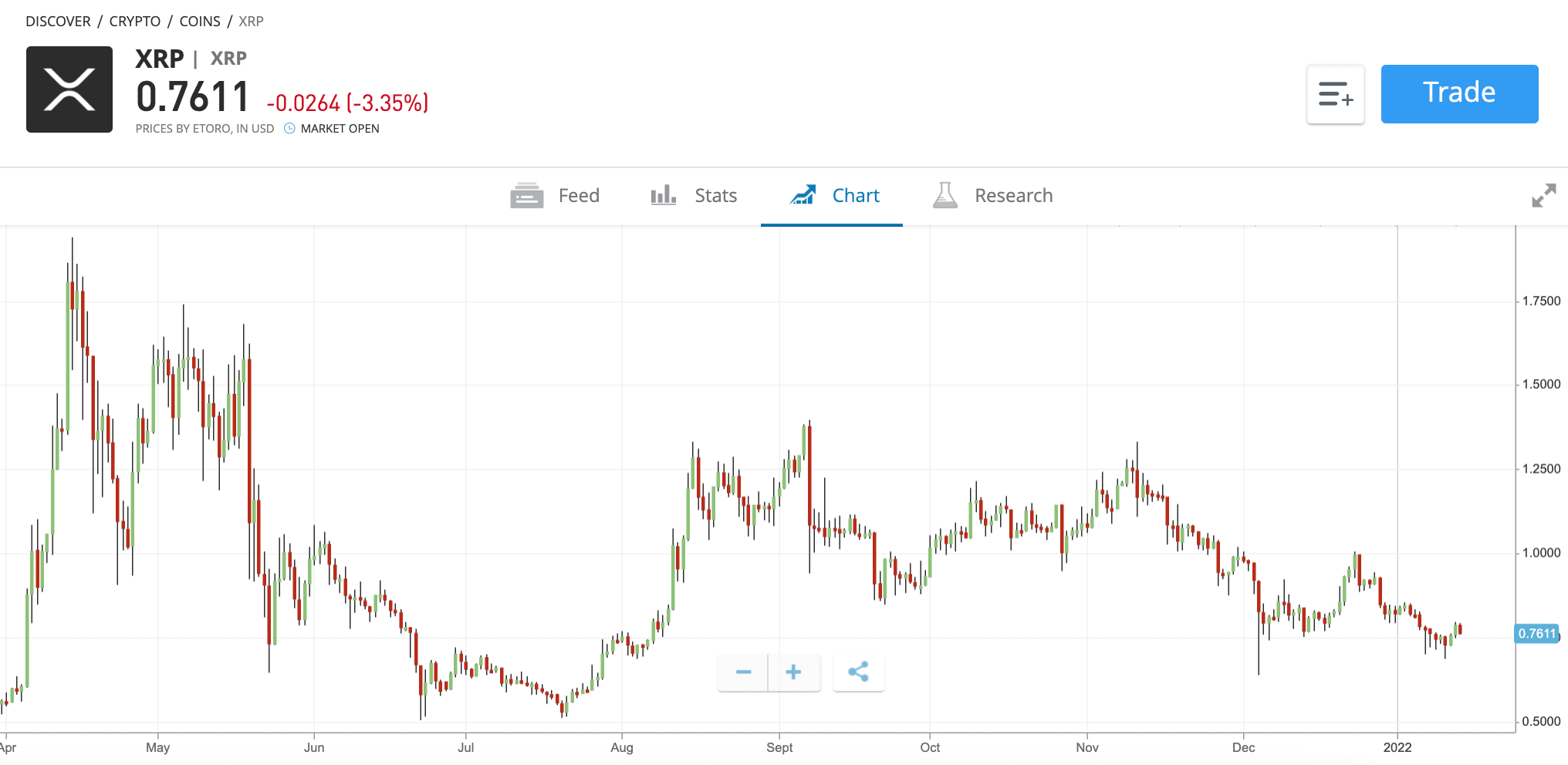Click the 1.2500 price axis label
1568x765 pixels.
pos(1541,469)
